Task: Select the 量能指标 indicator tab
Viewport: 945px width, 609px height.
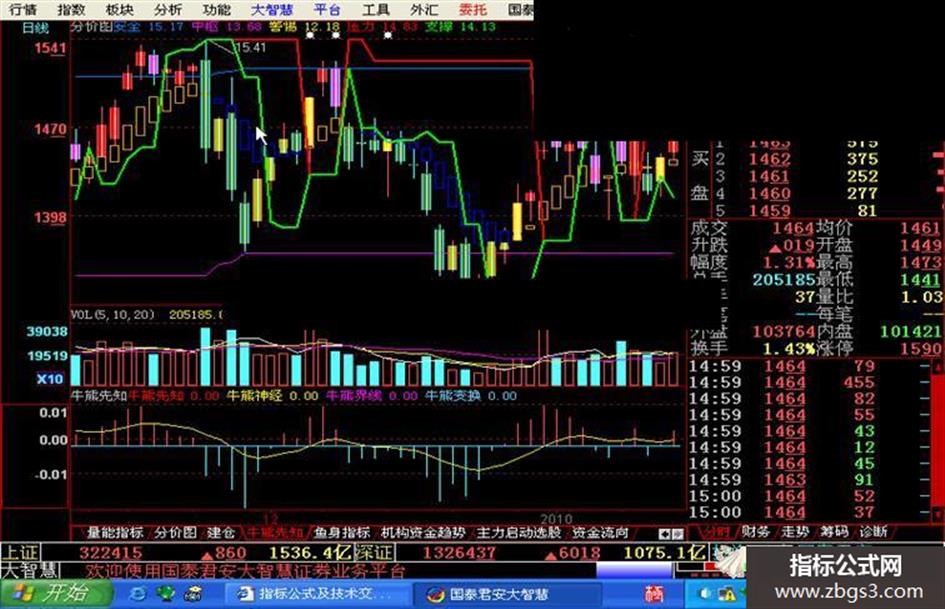Action: [115, 532]
